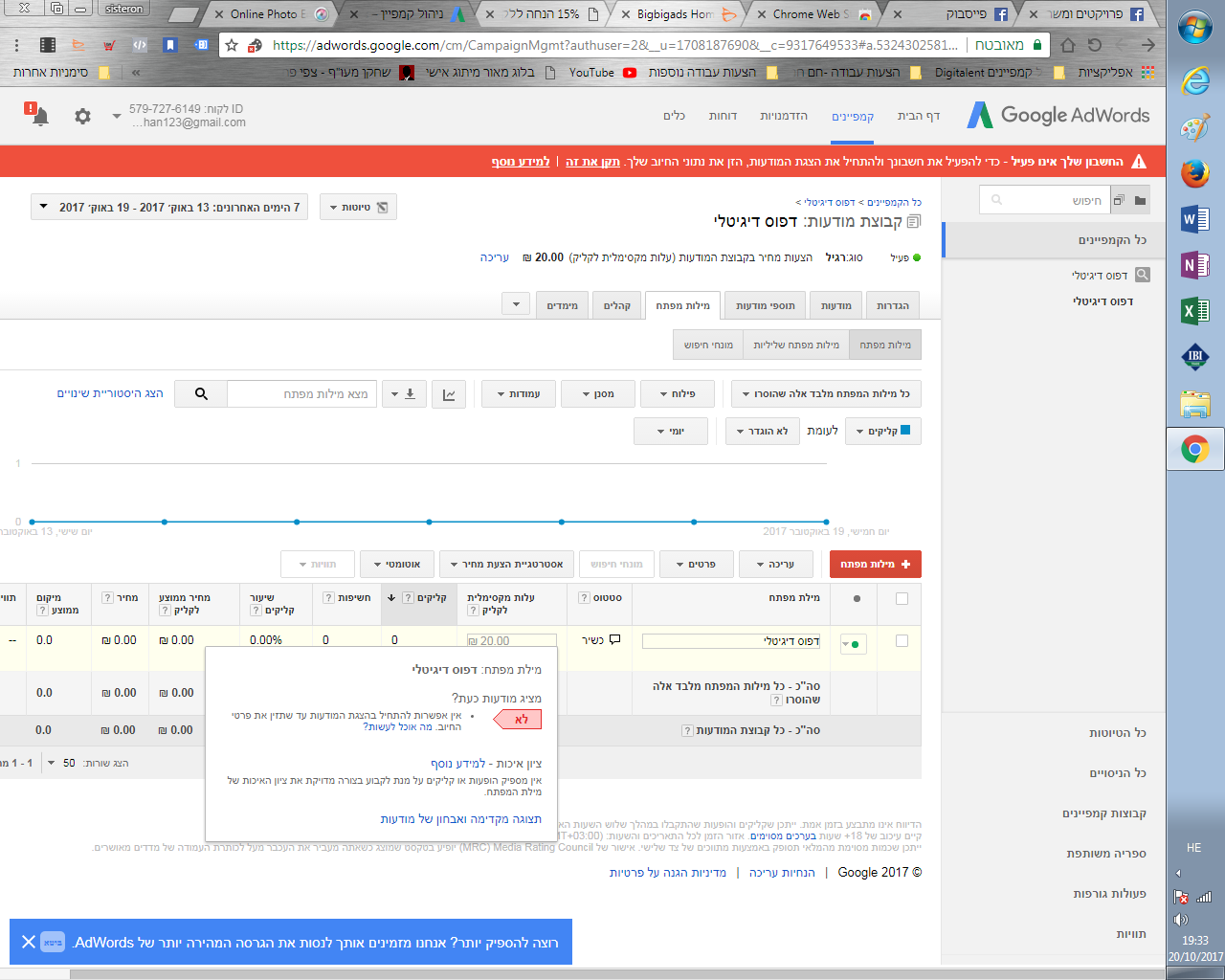The height and width of the screenshot is (980, 1225).
Task: Open the notifications bell icon
Action: 38,116
